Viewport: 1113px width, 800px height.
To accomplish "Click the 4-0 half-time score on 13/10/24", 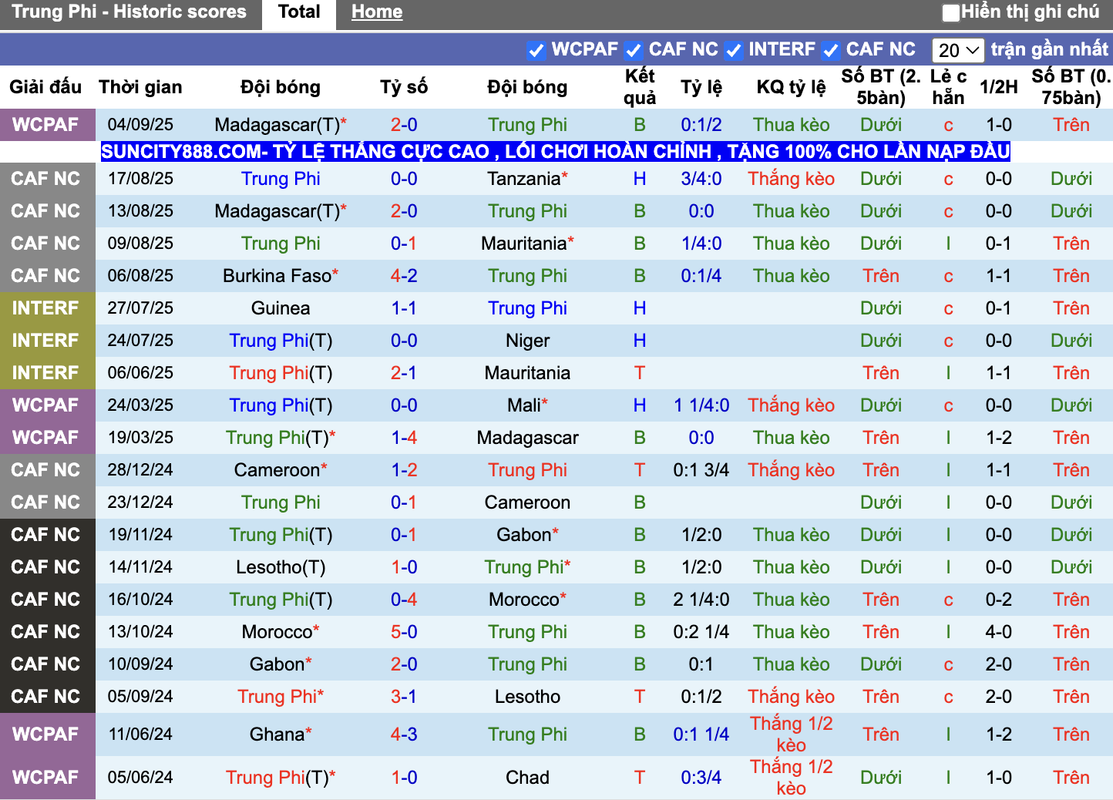I will (x=998, y=632).
